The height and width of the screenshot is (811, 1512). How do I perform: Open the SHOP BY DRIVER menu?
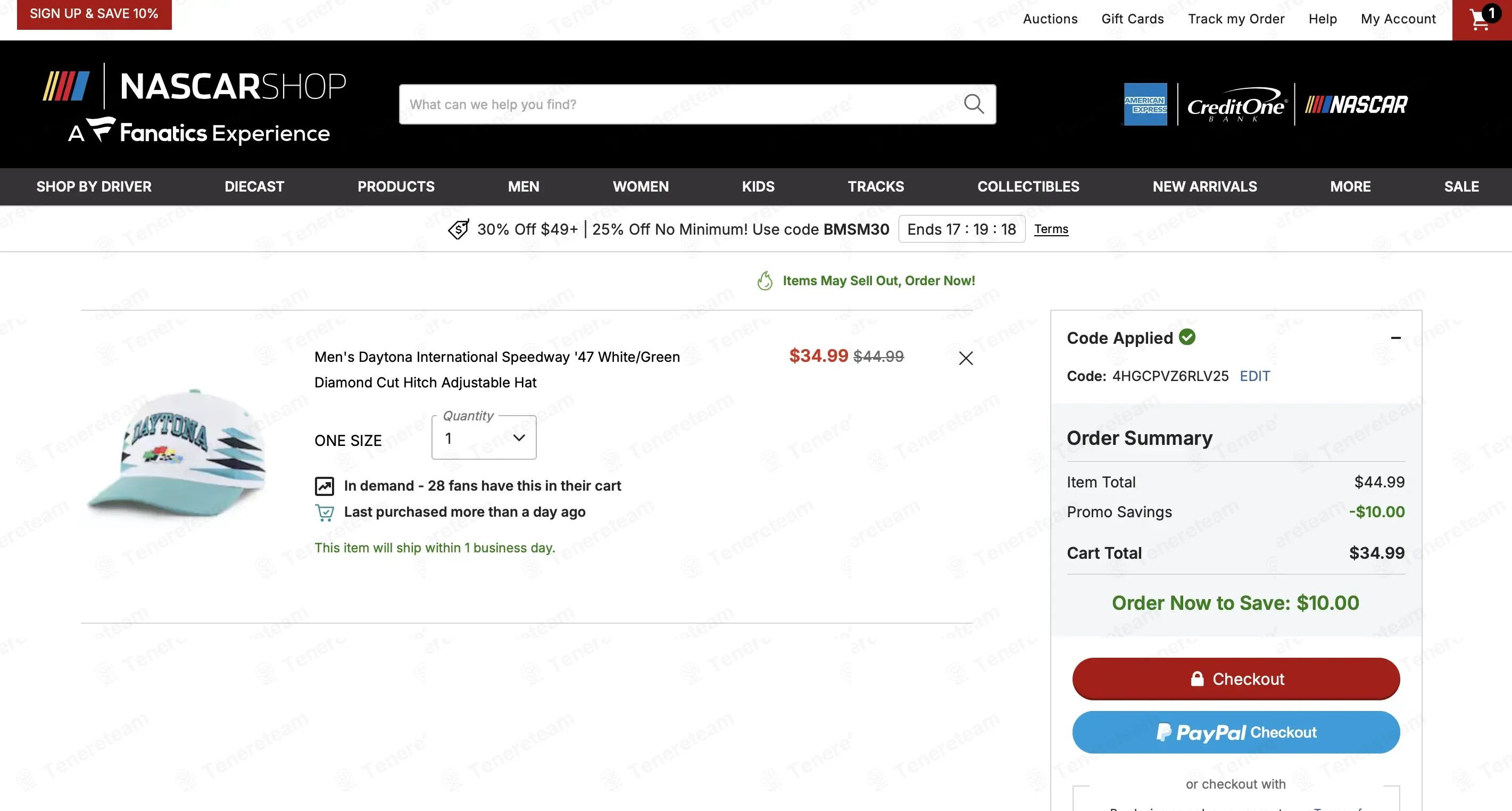click(x=94, y=187)
